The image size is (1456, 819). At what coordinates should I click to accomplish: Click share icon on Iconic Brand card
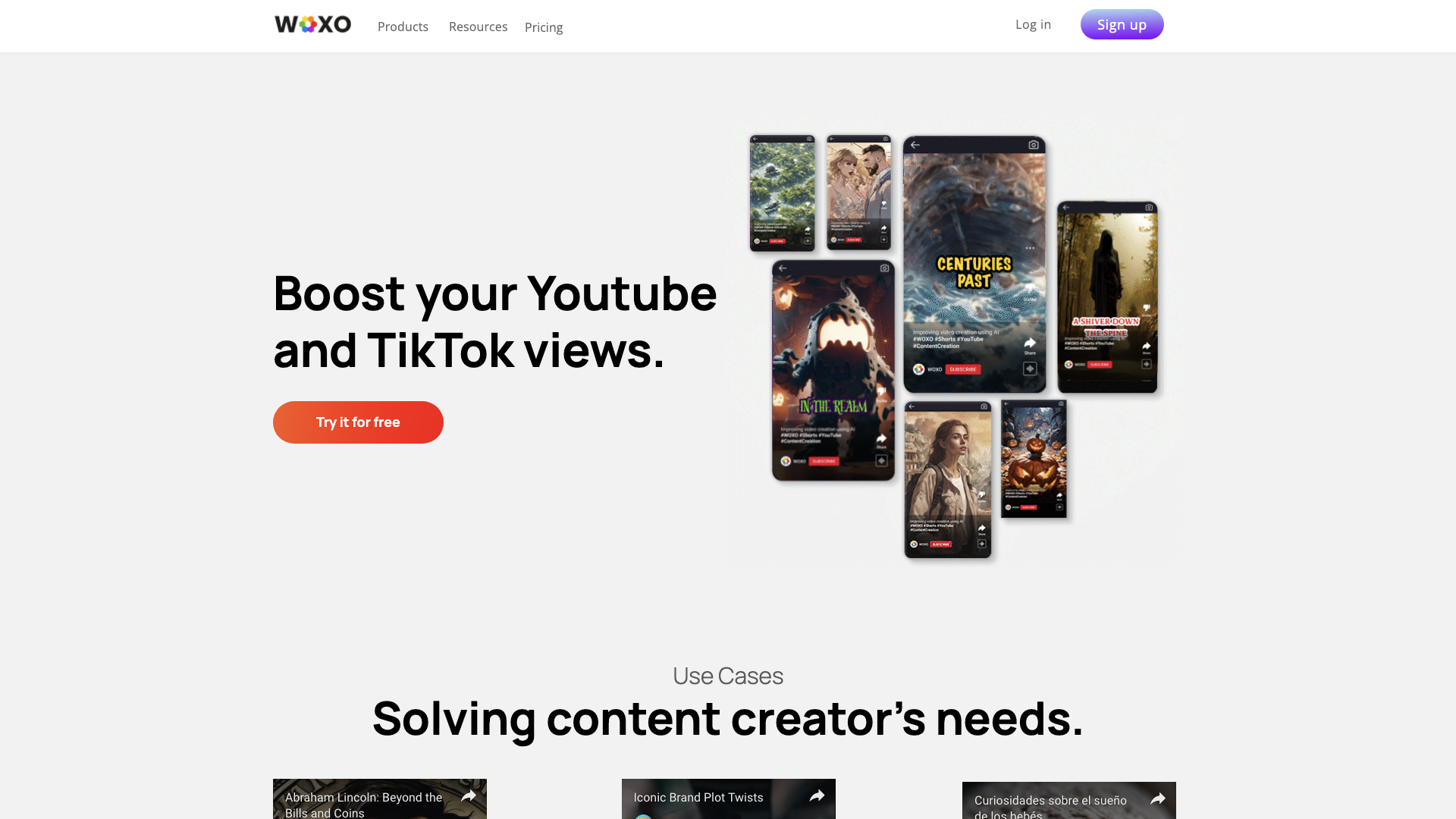pos(817,796)
